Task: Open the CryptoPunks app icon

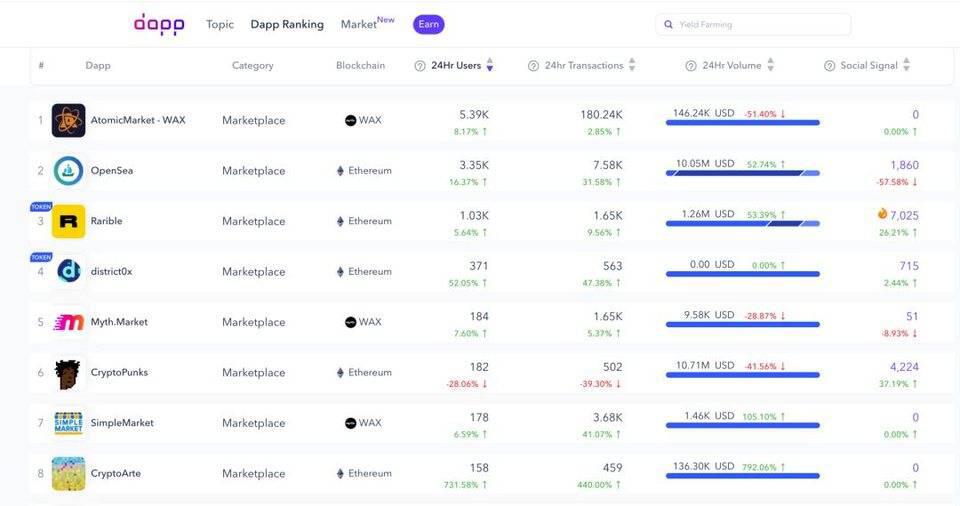Action: click(x=68, y=374)
